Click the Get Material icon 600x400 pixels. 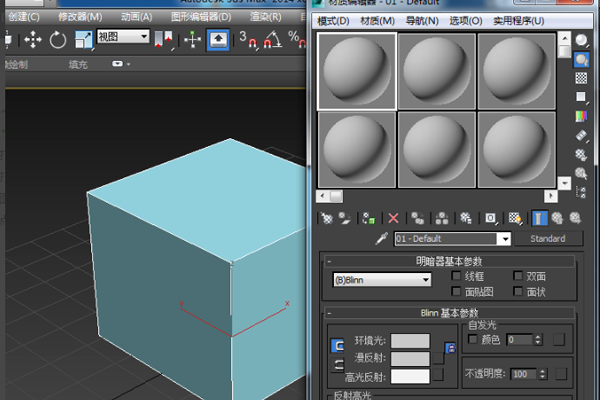[326, 217]
